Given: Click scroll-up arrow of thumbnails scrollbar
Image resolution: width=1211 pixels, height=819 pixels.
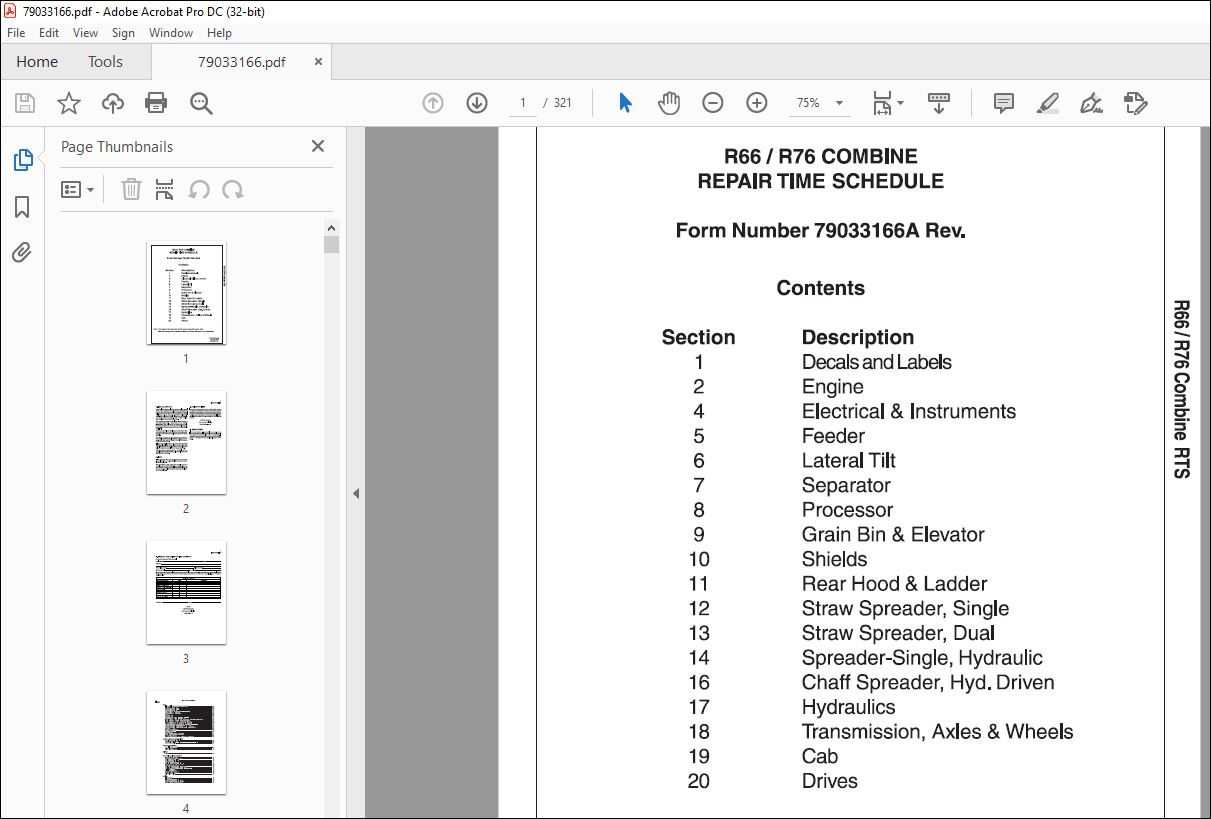Looking at the screenshot, I should (332, 227).
